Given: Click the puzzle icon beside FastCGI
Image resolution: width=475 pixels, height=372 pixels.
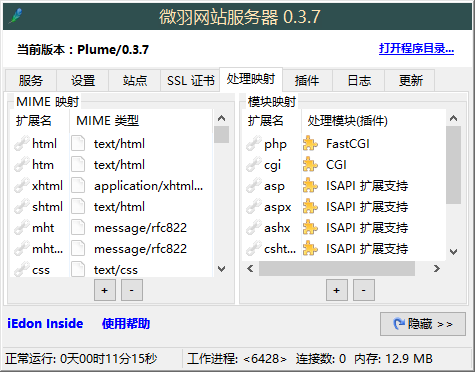Looking at the screenshot, I should 310,144.
